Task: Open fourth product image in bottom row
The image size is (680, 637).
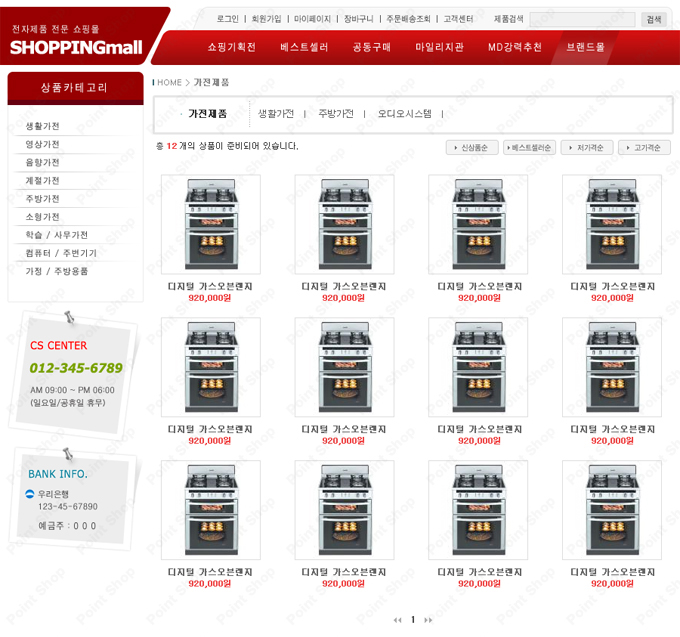Action: coord(612,510)
